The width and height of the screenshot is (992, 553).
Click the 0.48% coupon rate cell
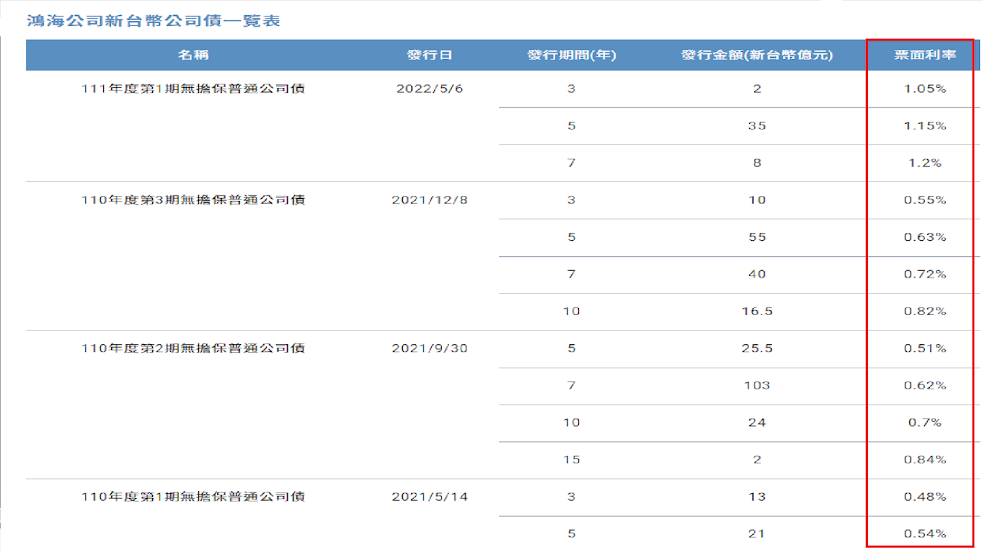click(925, 497)
